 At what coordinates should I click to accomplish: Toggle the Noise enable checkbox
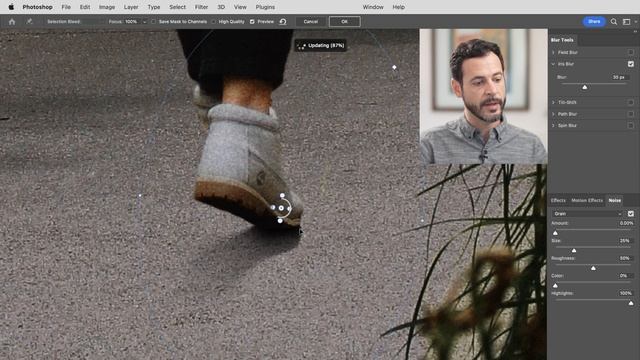point(631,213)
